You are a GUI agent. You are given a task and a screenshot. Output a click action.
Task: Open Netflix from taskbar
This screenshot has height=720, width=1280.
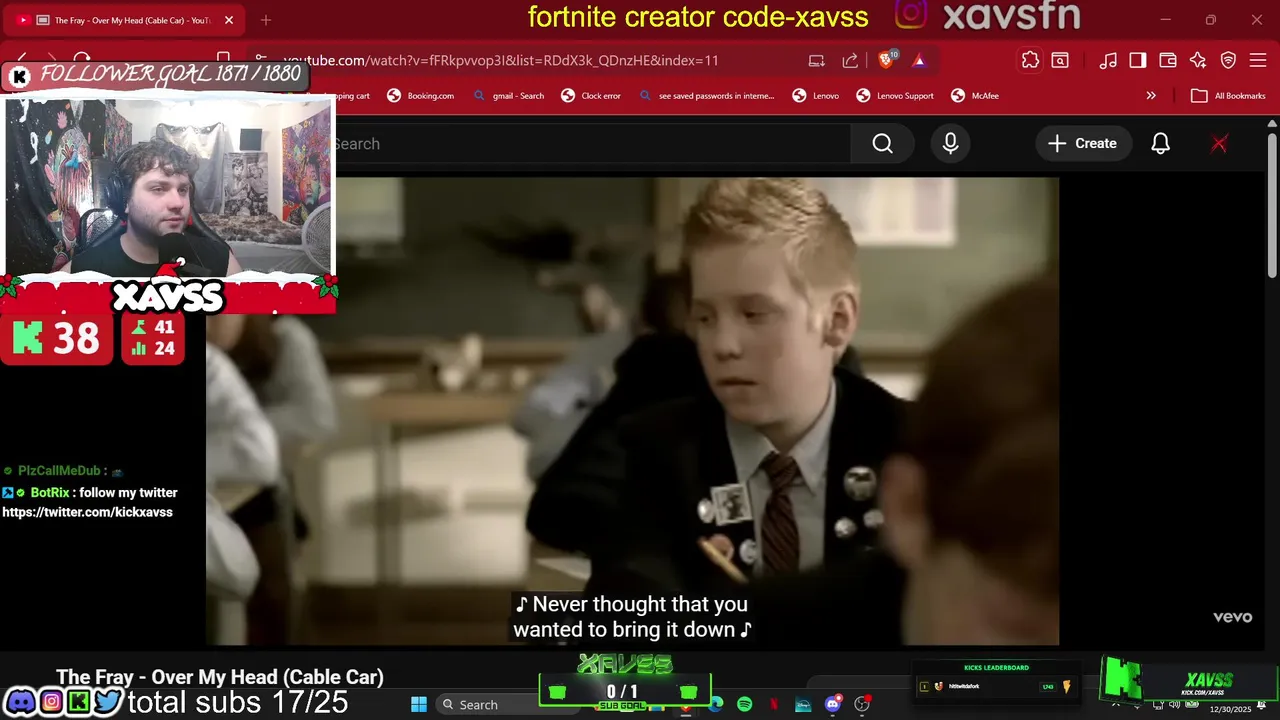[773, 705]
